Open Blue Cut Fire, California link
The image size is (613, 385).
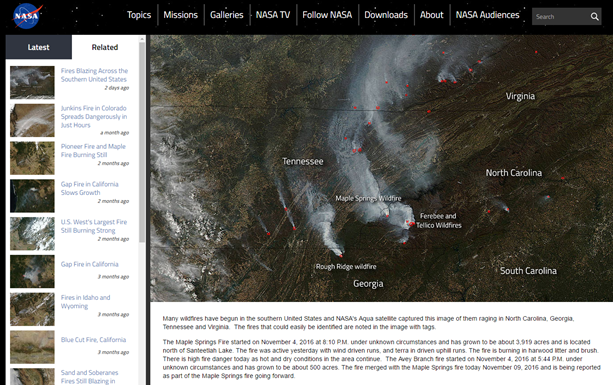(x=93, y=340)
